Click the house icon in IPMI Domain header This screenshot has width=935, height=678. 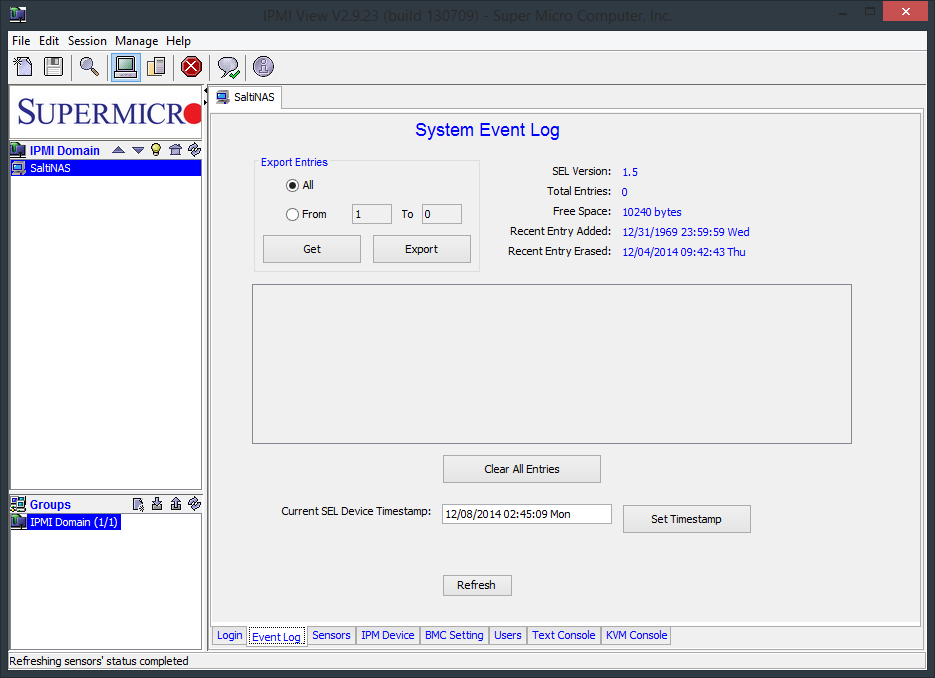click(x=175, y=150)
